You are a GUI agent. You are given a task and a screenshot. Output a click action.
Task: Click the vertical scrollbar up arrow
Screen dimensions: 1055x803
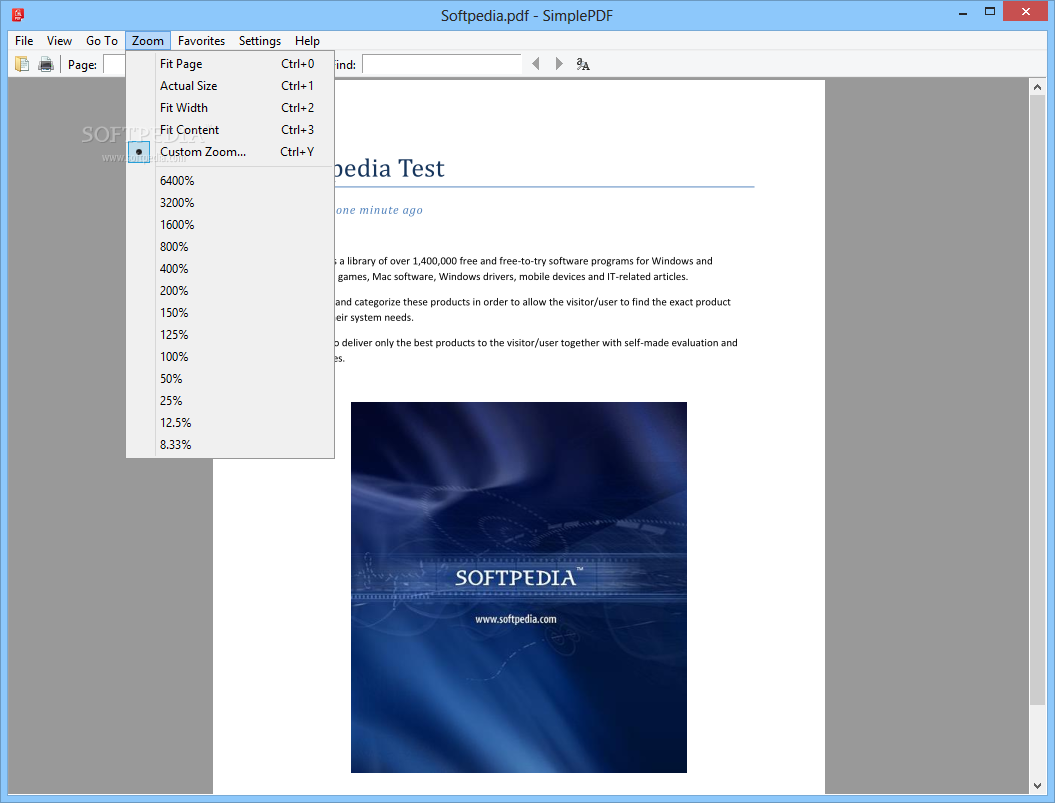click(x=1037, y=87)
